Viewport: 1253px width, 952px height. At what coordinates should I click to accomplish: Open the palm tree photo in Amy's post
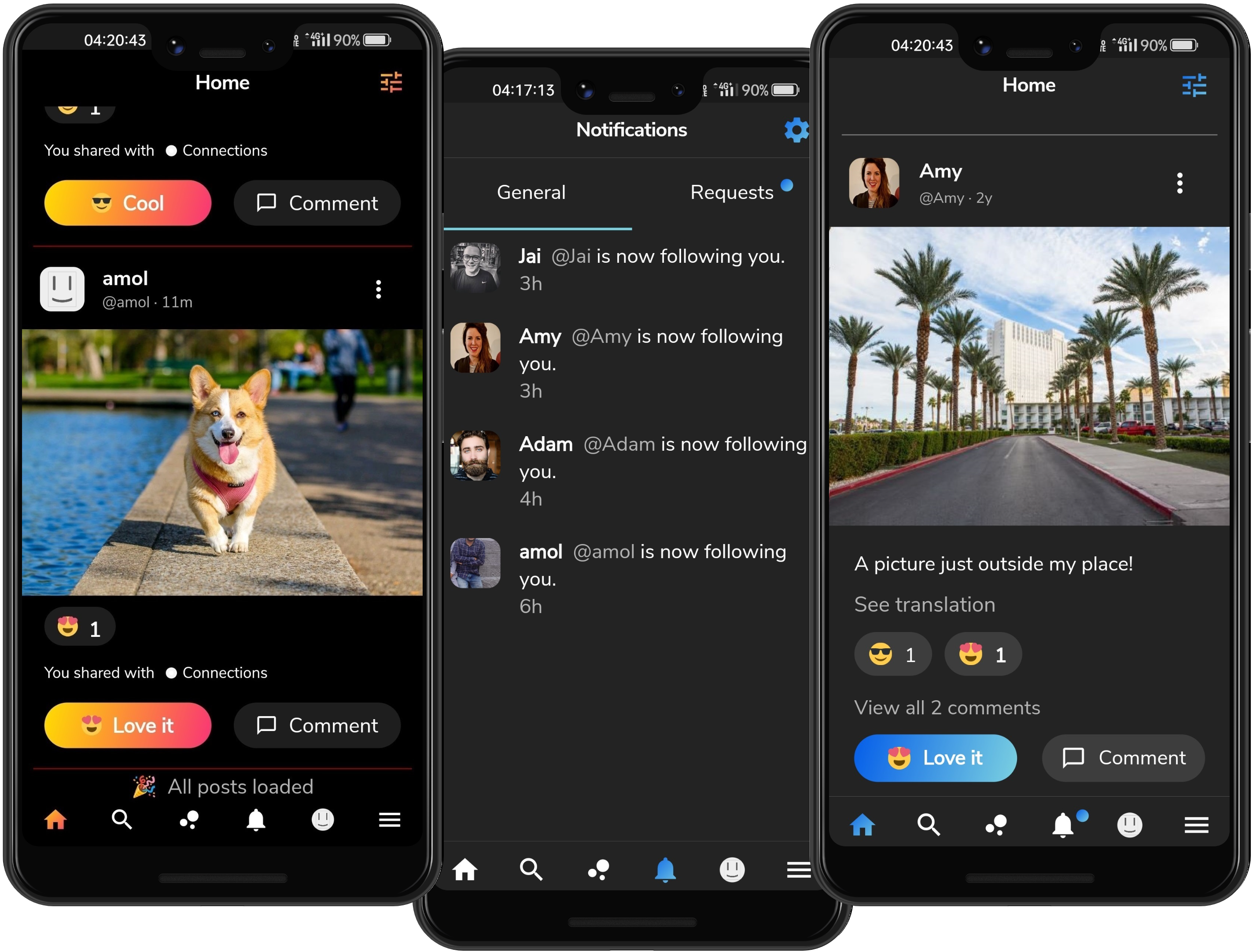click(x=1029, y=376)
